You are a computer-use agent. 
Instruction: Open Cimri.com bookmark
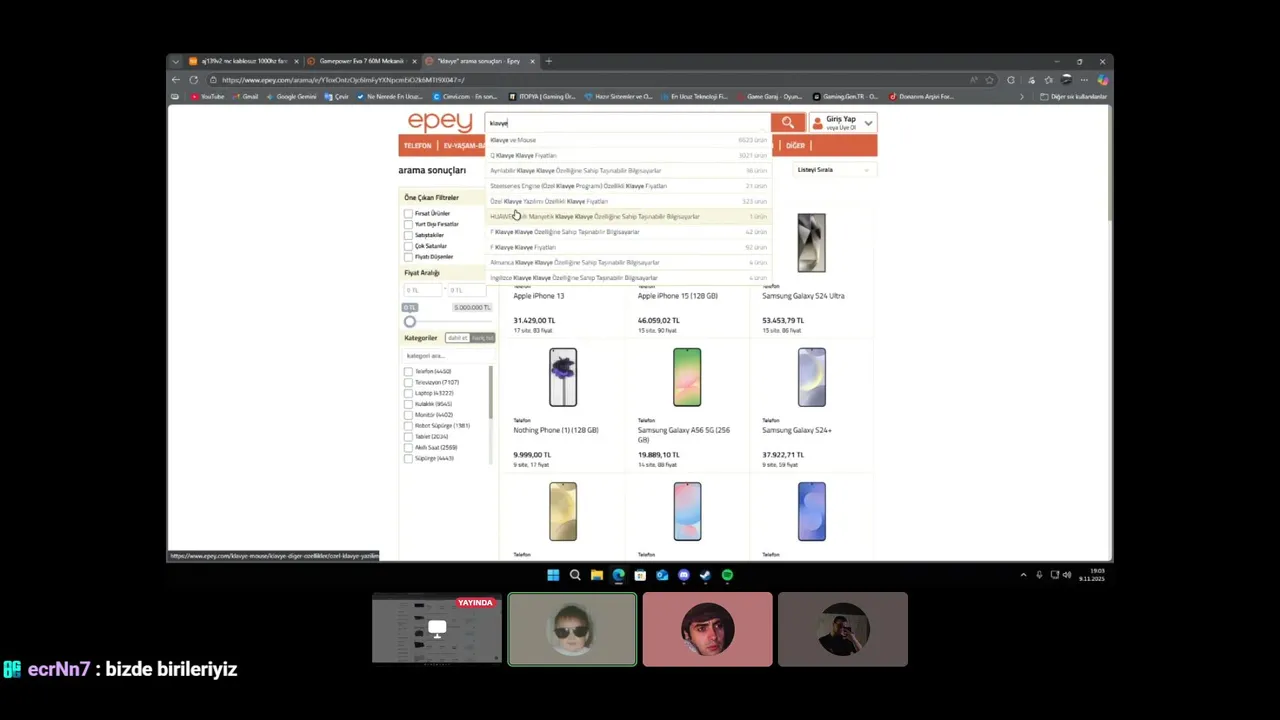tap(465, 97)
